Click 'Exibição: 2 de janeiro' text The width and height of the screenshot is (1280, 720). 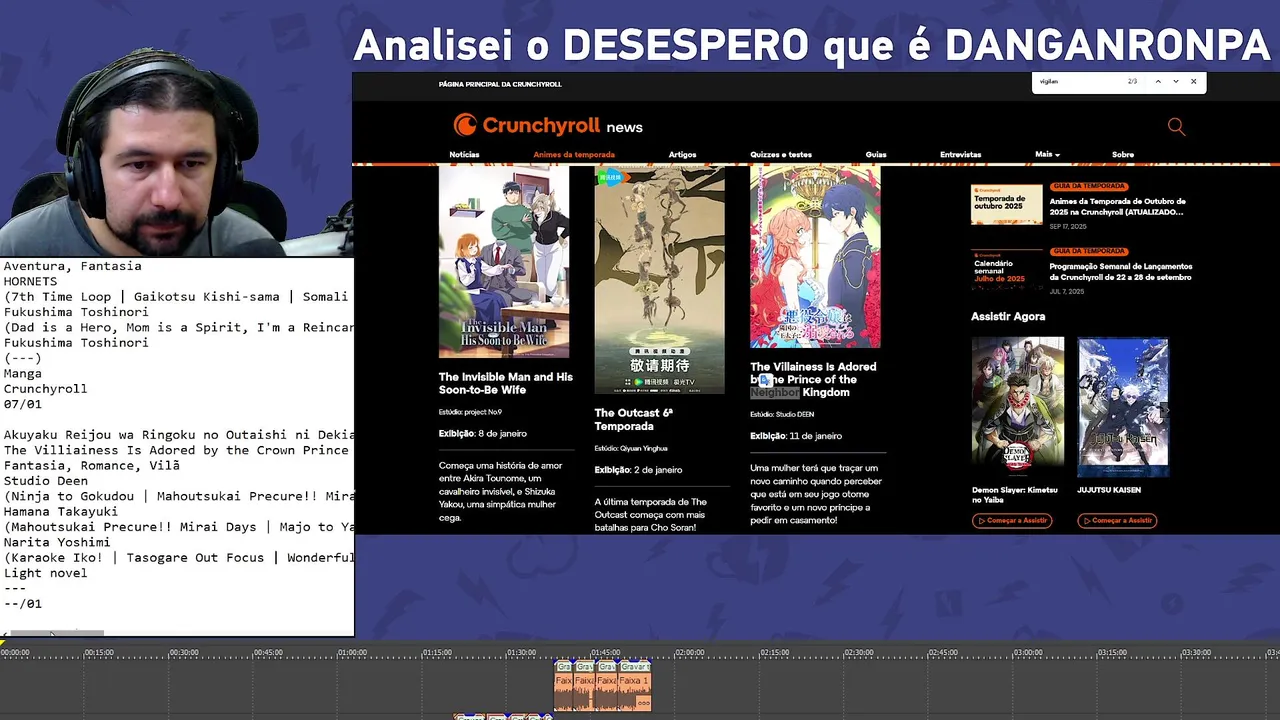pos(638,469)
